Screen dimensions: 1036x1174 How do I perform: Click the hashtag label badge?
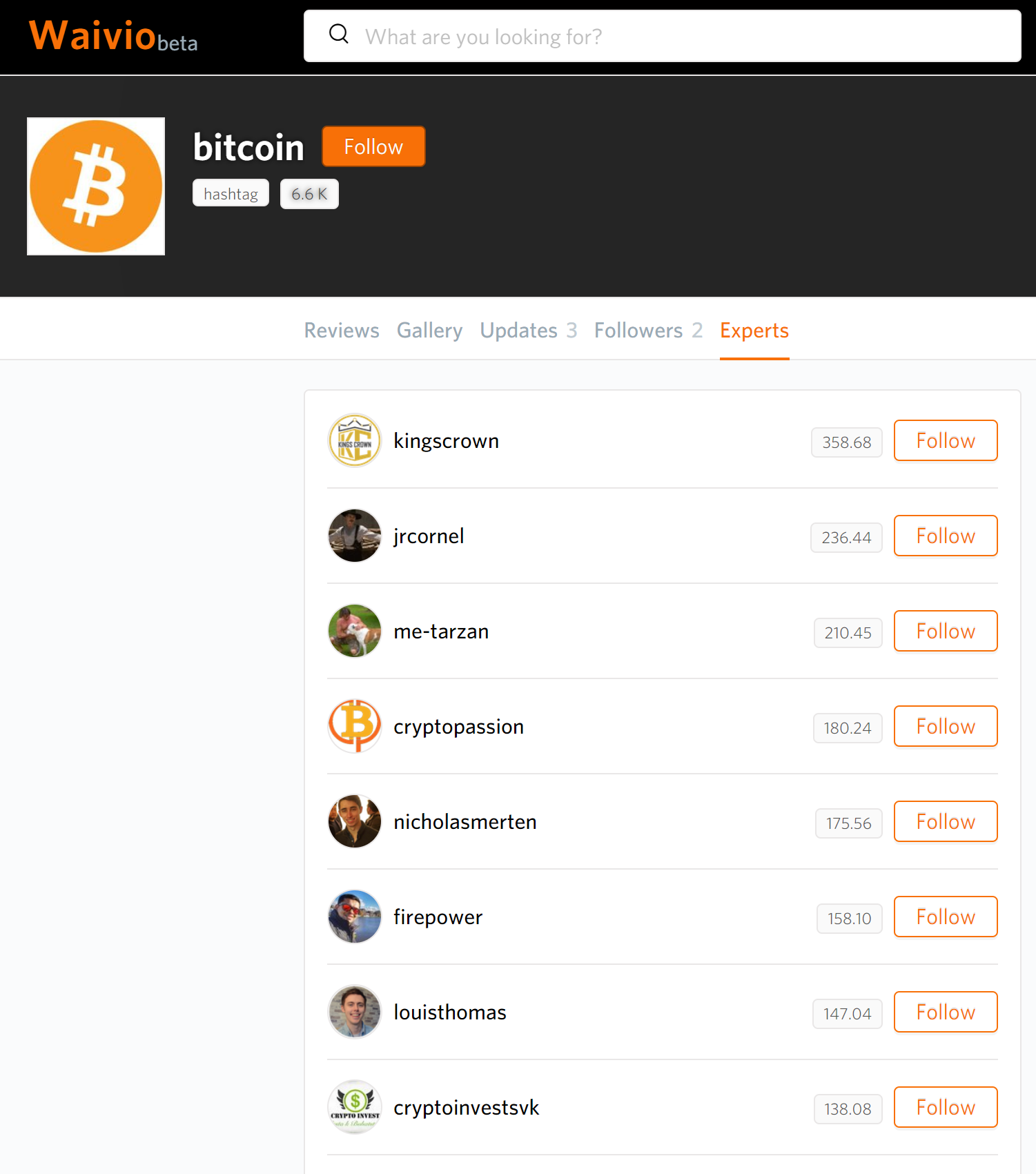[231, 194]
